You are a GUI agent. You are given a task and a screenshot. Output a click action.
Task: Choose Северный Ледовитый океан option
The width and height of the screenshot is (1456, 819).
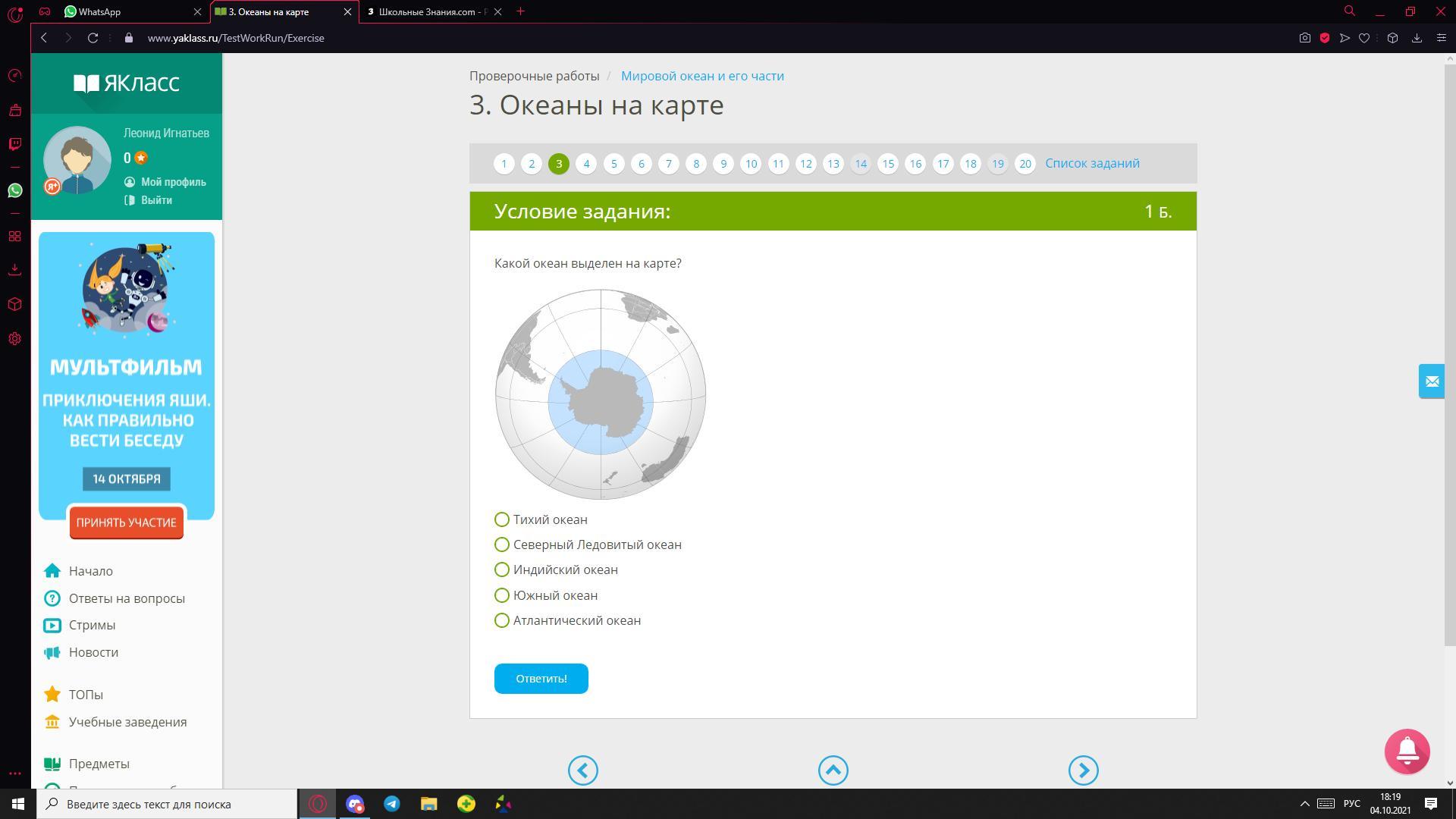tap(502, 544)
